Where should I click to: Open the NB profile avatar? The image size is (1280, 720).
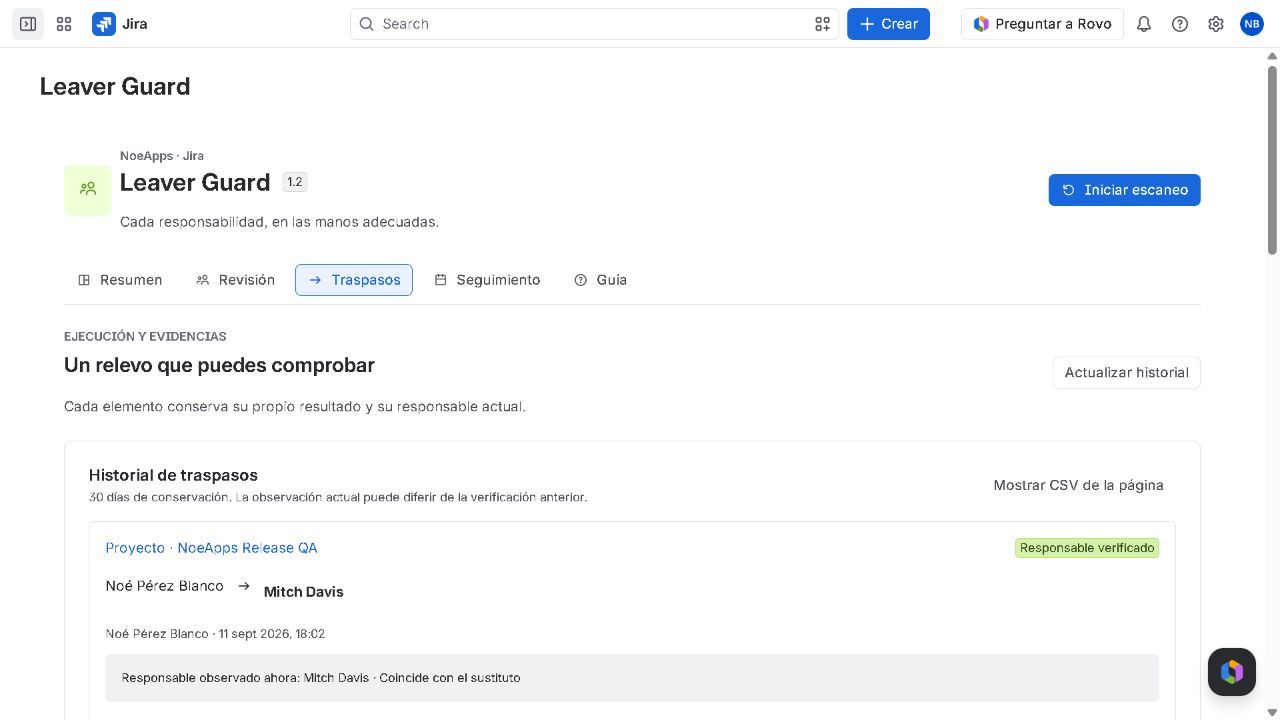(1252, 24)
